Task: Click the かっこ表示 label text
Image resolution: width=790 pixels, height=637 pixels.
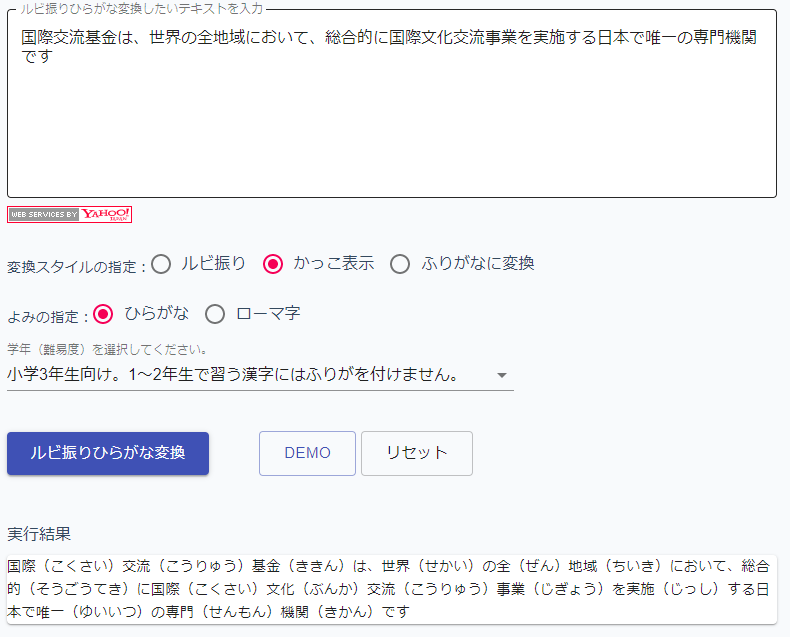Action: pos(334,263)
